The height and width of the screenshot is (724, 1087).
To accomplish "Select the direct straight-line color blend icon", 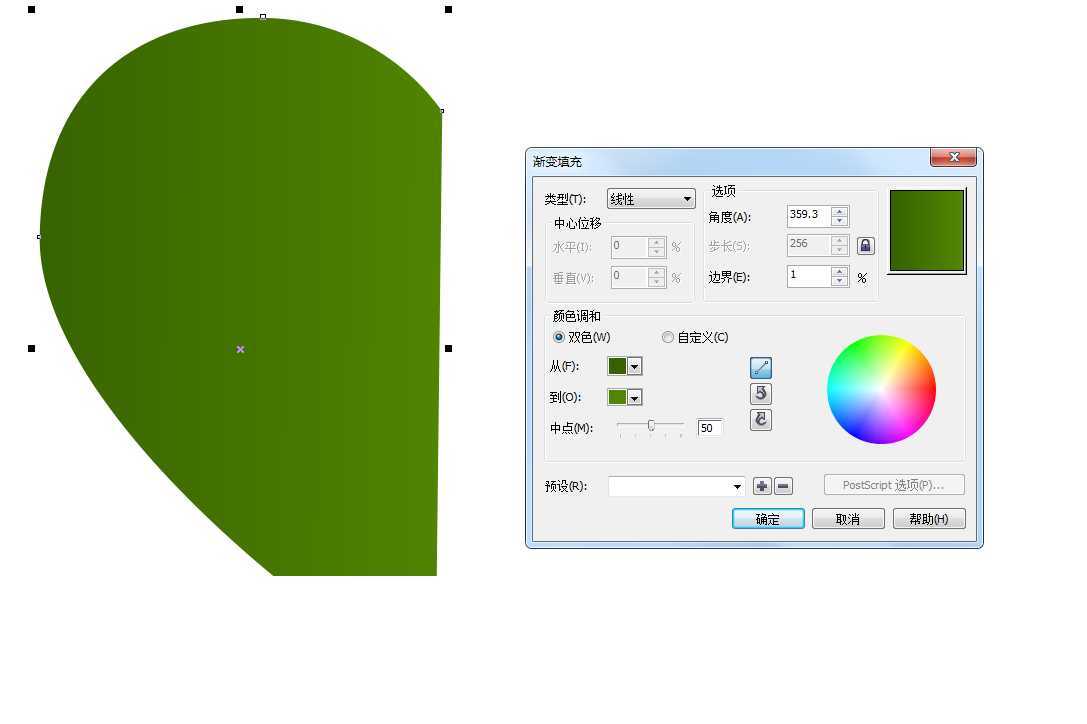I will 760,368.
